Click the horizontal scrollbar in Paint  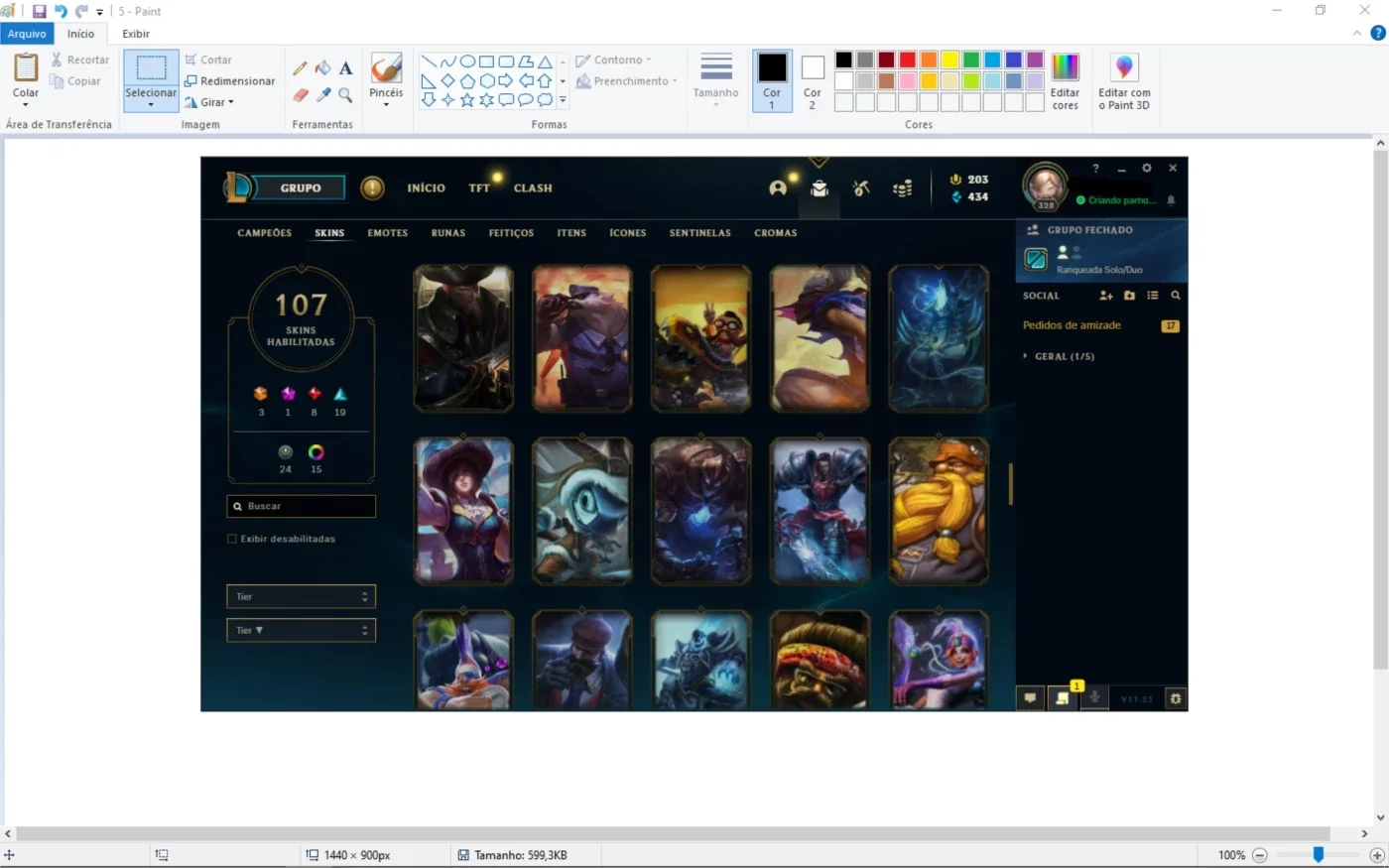pos(674,833)
